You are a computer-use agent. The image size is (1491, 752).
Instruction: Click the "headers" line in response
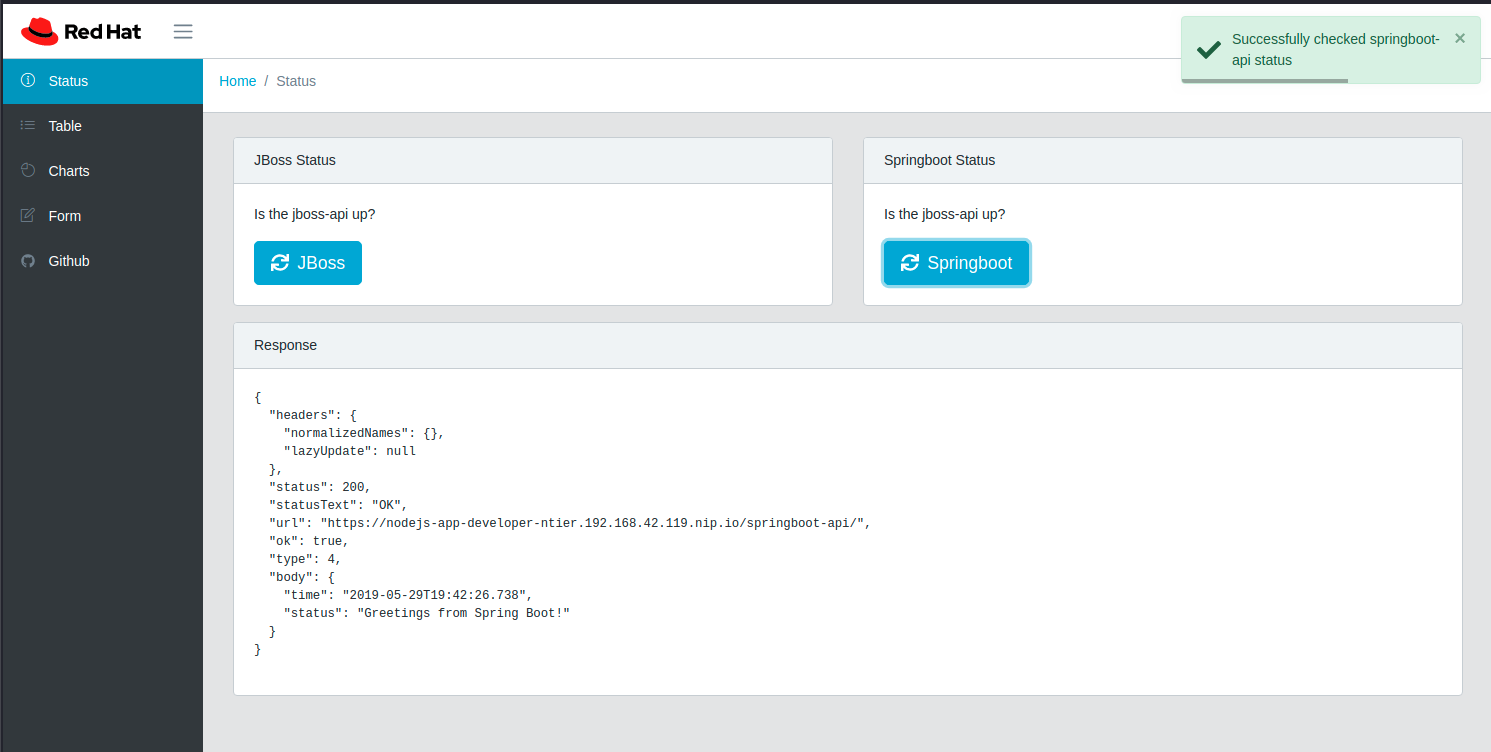(312, 415)
